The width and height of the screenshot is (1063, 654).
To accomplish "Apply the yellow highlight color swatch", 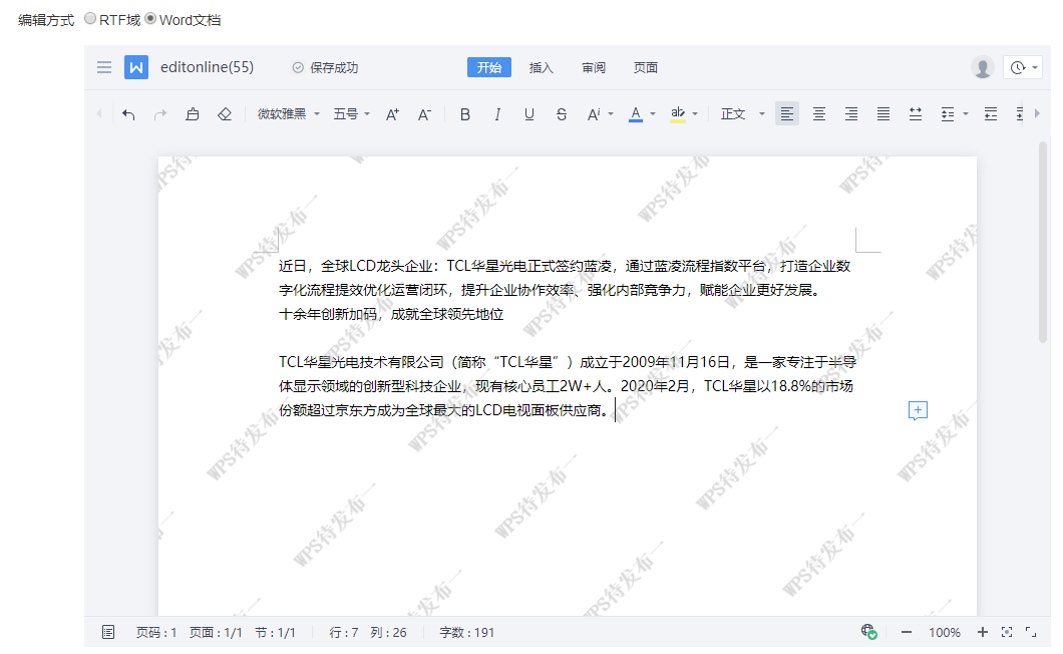I will pyautogui.click(x=677, y=115).
